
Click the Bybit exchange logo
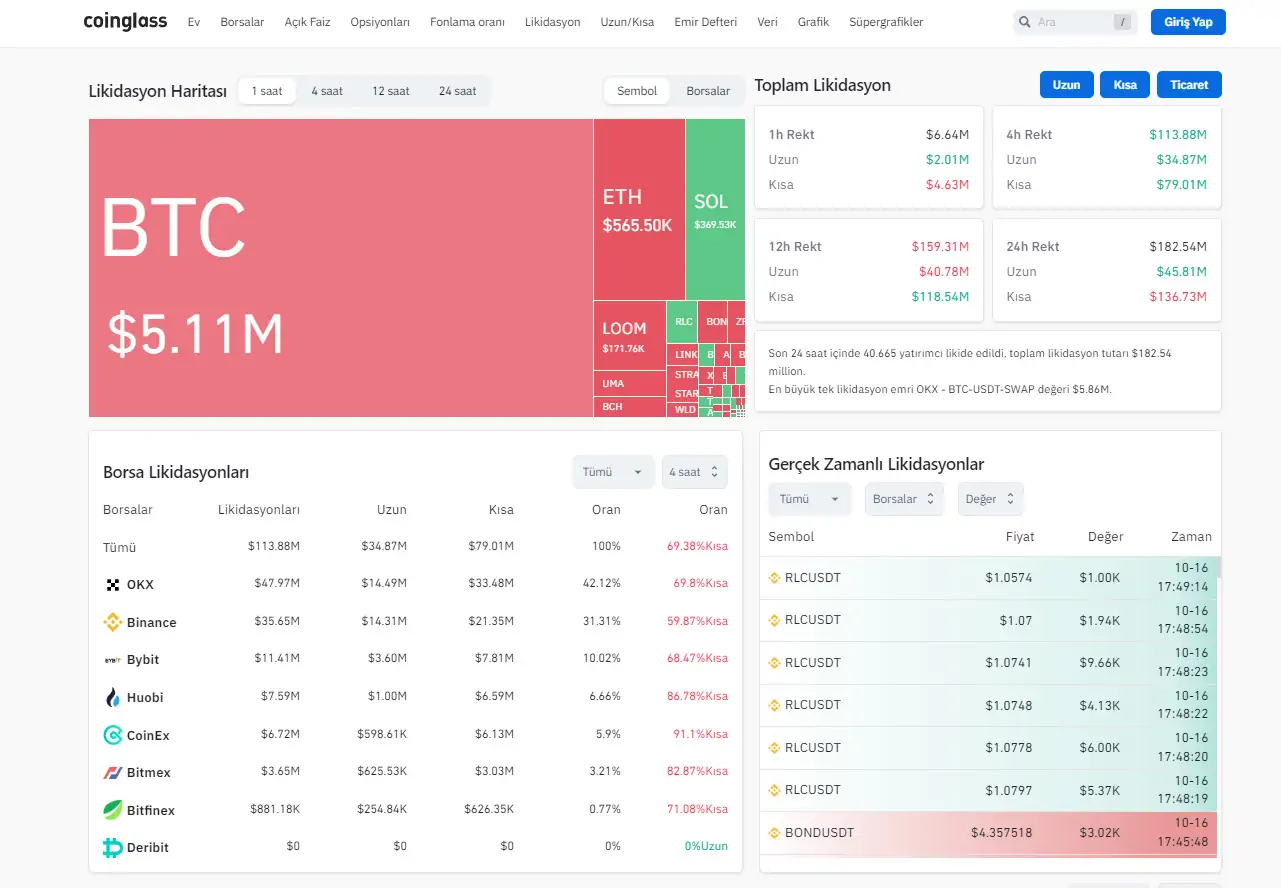coord(112,660)
